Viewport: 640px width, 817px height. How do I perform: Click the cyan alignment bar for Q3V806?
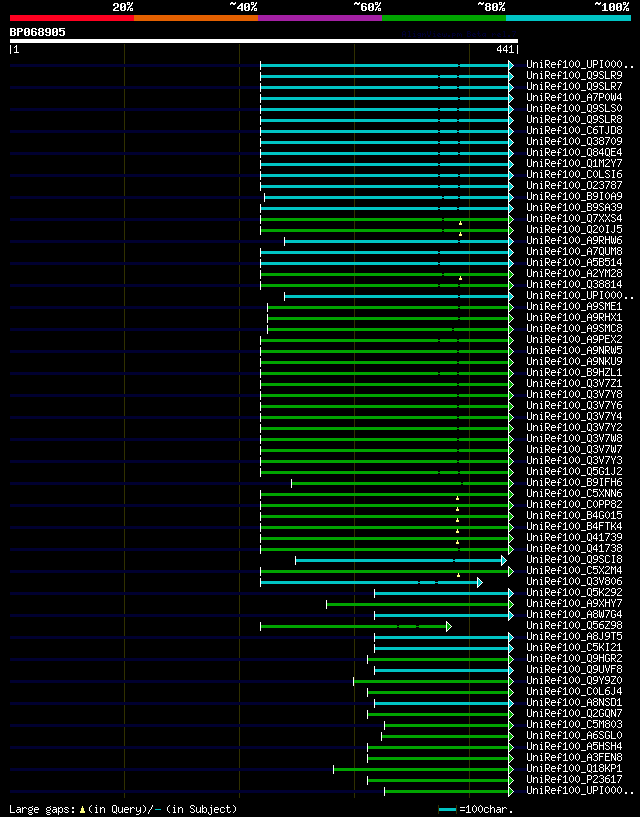[371, 582]
